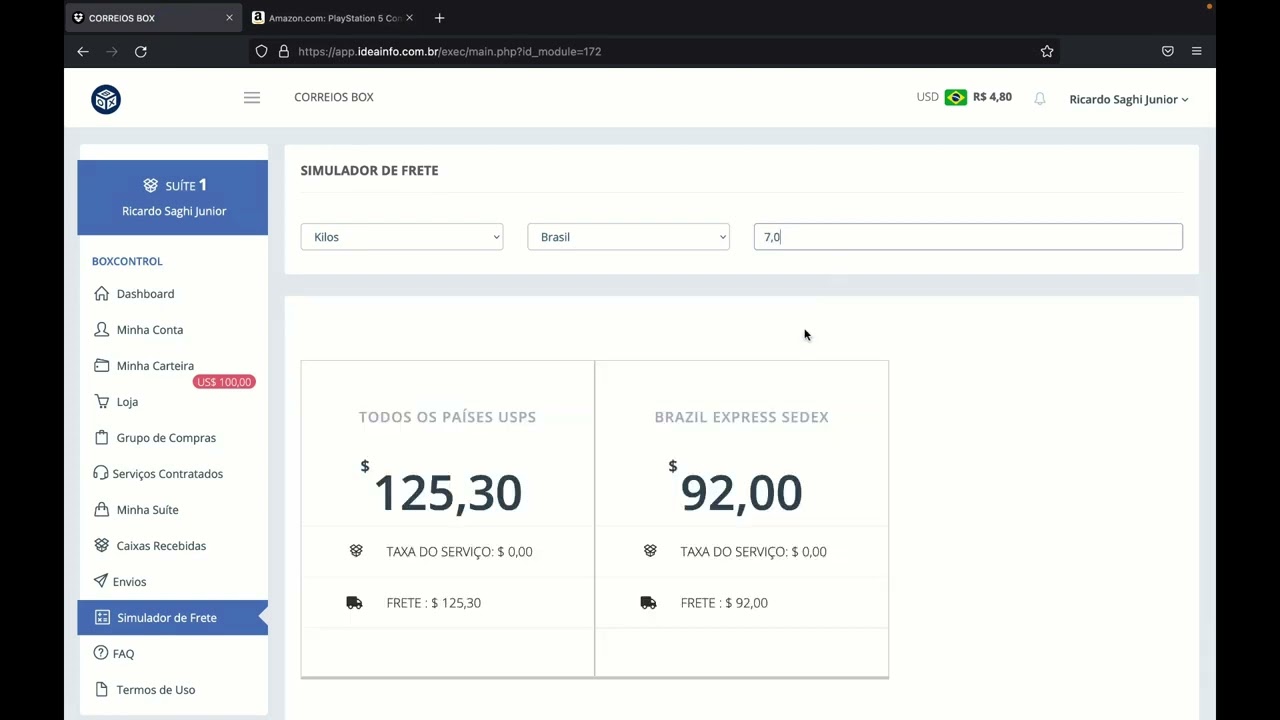This screenshot has width=1280, height=720.
Task: Click the shield tracking protection icon
Action: click(x=261, y=51)
